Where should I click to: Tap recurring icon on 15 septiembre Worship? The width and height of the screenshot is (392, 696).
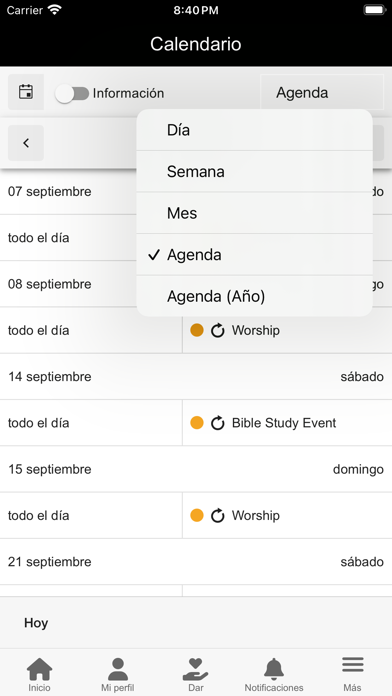[x=218, y=515]
